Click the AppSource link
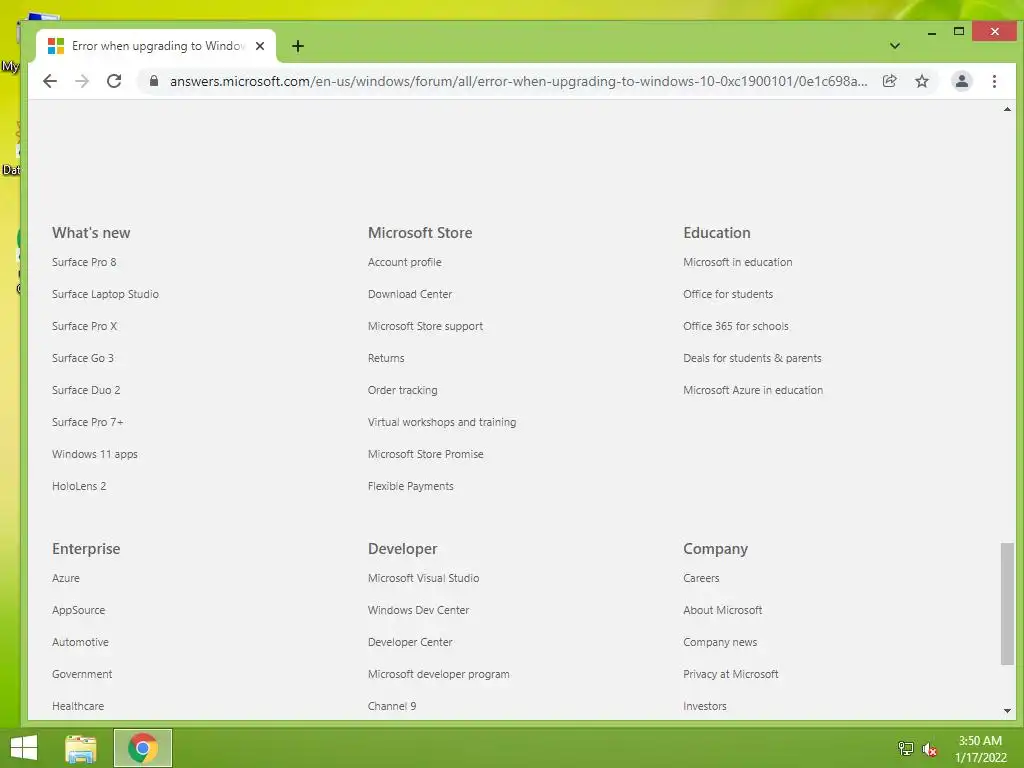This screenshot has width=1024, height=768. pos(78,610)
